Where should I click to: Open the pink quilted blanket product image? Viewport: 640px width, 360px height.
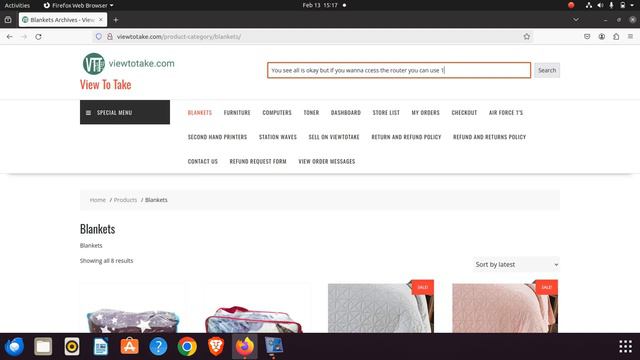[x=505, y=307]
